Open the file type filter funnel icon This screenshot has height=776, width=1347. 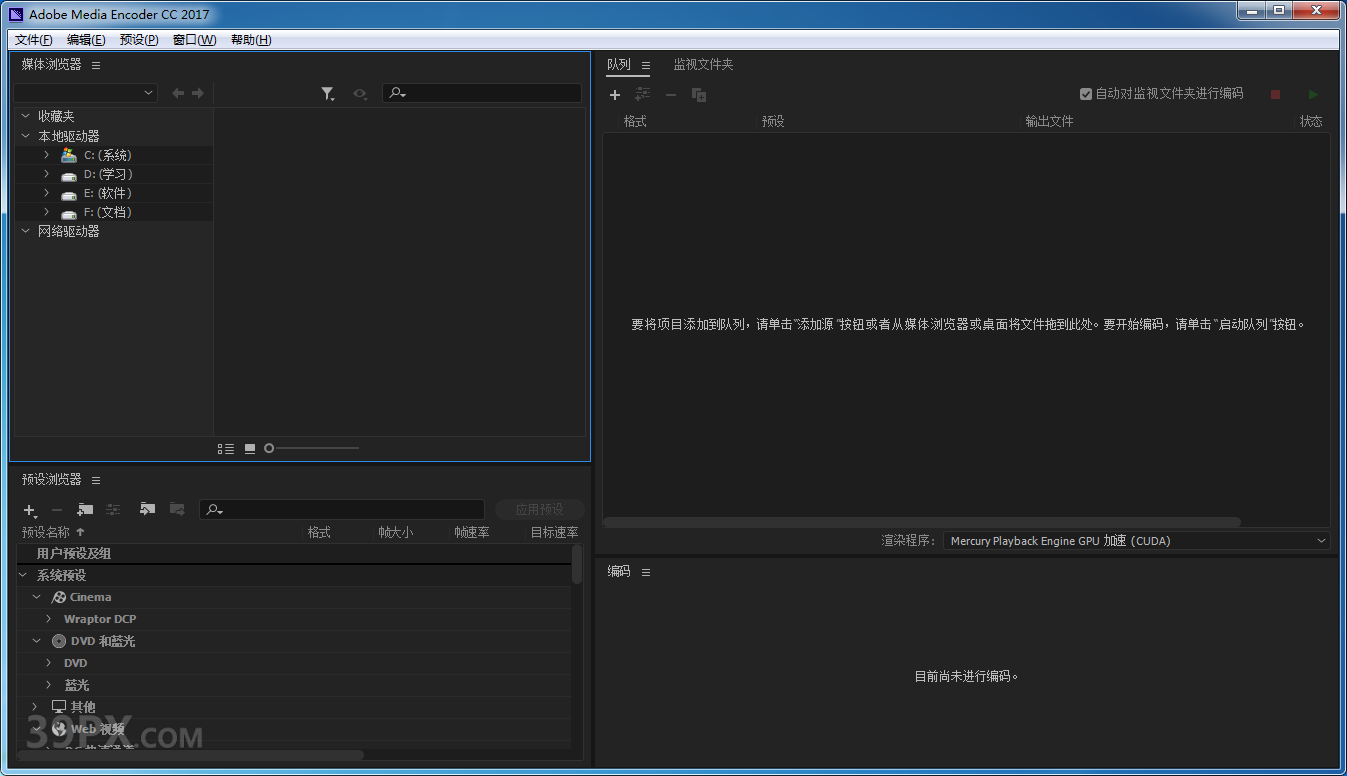pos(328,94)
